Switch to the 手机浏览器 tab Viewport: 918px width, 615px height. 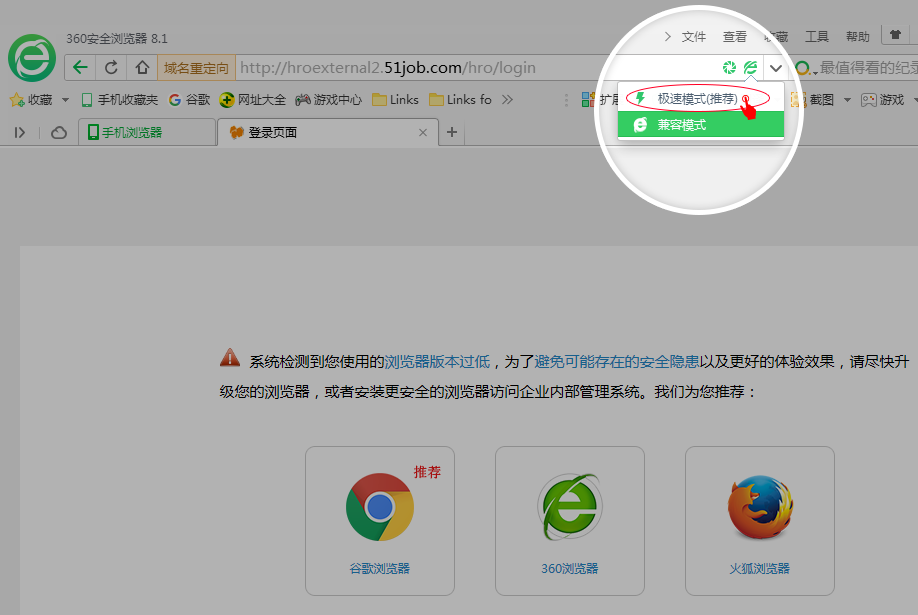pyautogui.click(x=146, y=132)
